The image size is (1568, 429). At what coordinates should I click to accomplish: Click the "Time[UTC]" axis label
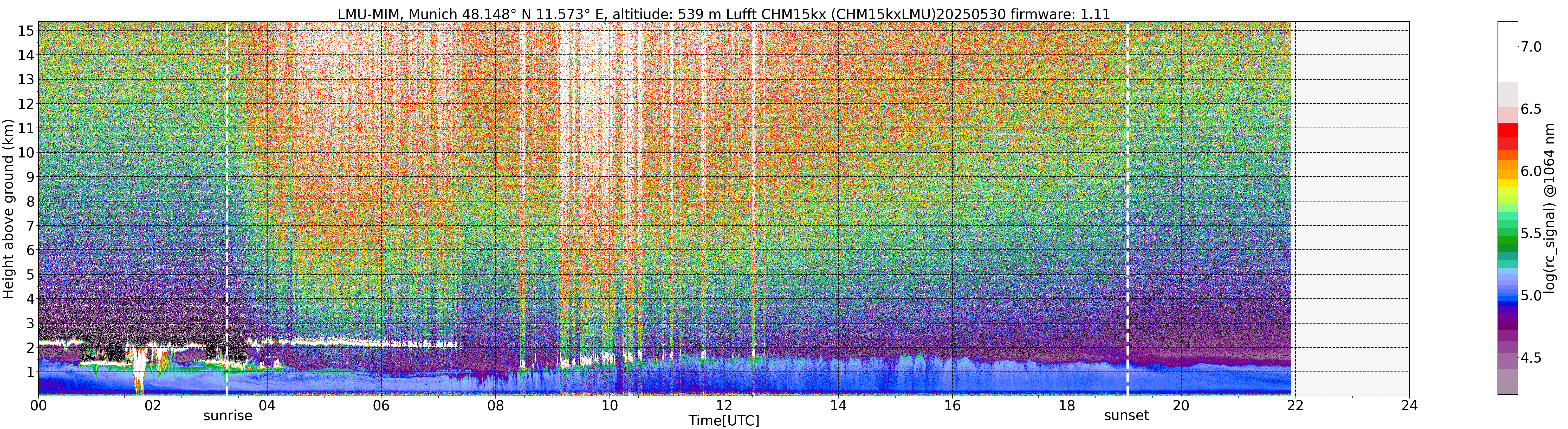724,420
